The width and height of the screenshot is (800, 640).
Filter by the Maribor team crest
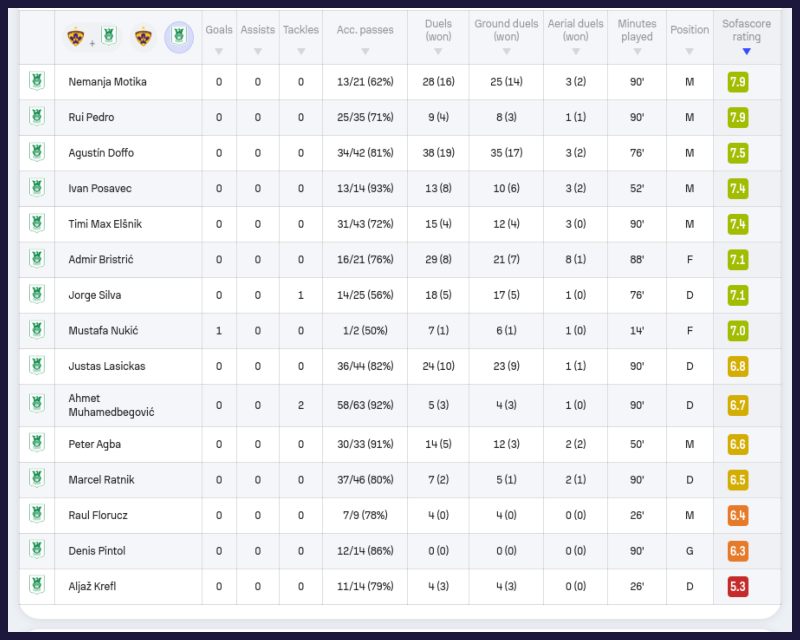pos(143,37)
